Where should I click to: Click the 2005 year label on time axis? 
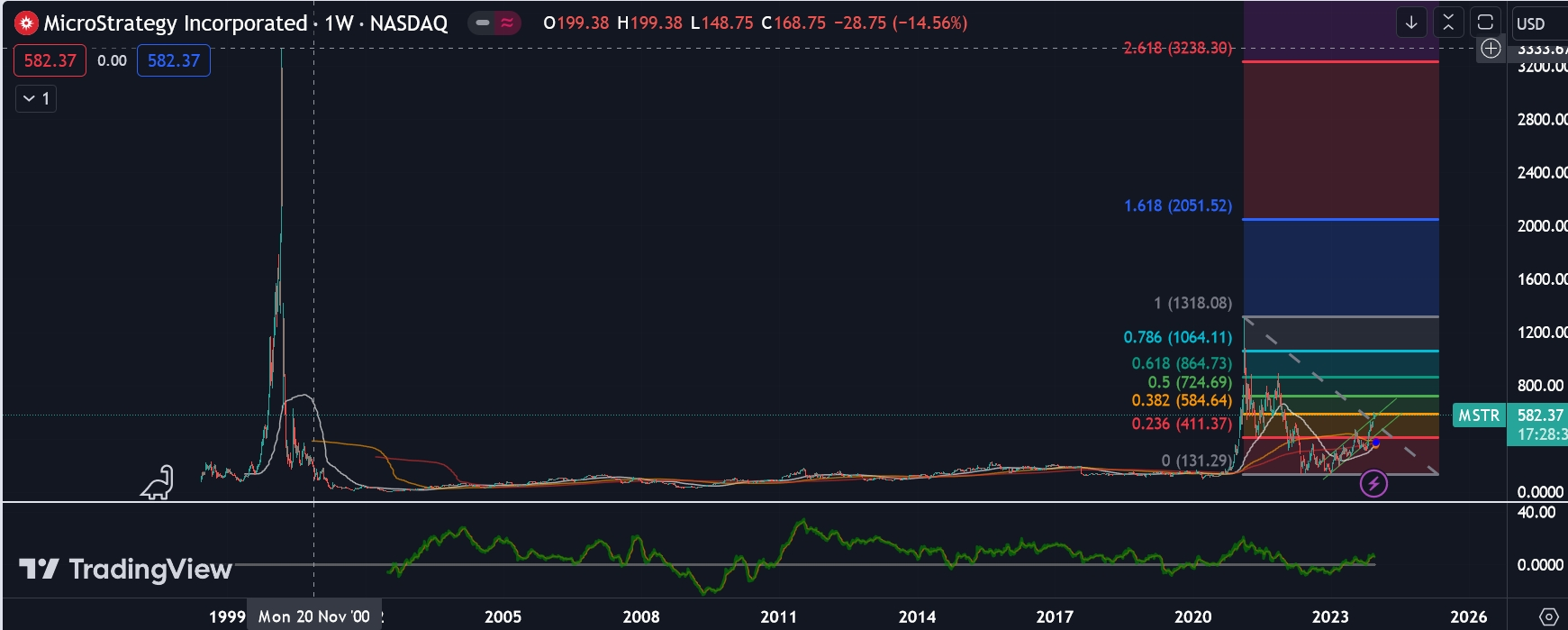503,616
